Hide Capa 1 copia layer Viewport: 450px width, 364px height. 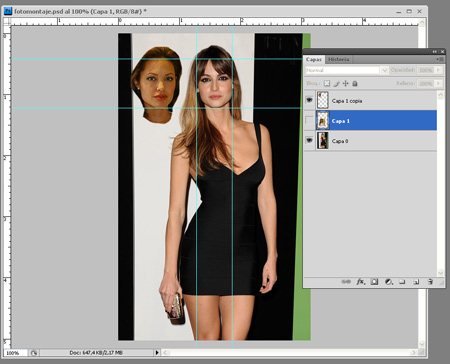click(x=309, y=100)
